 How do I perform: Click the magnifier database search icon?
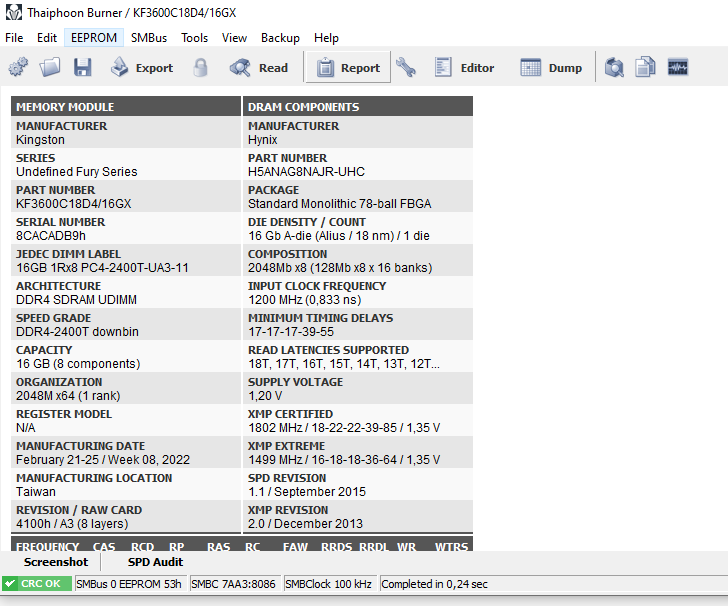click(614, 67)
